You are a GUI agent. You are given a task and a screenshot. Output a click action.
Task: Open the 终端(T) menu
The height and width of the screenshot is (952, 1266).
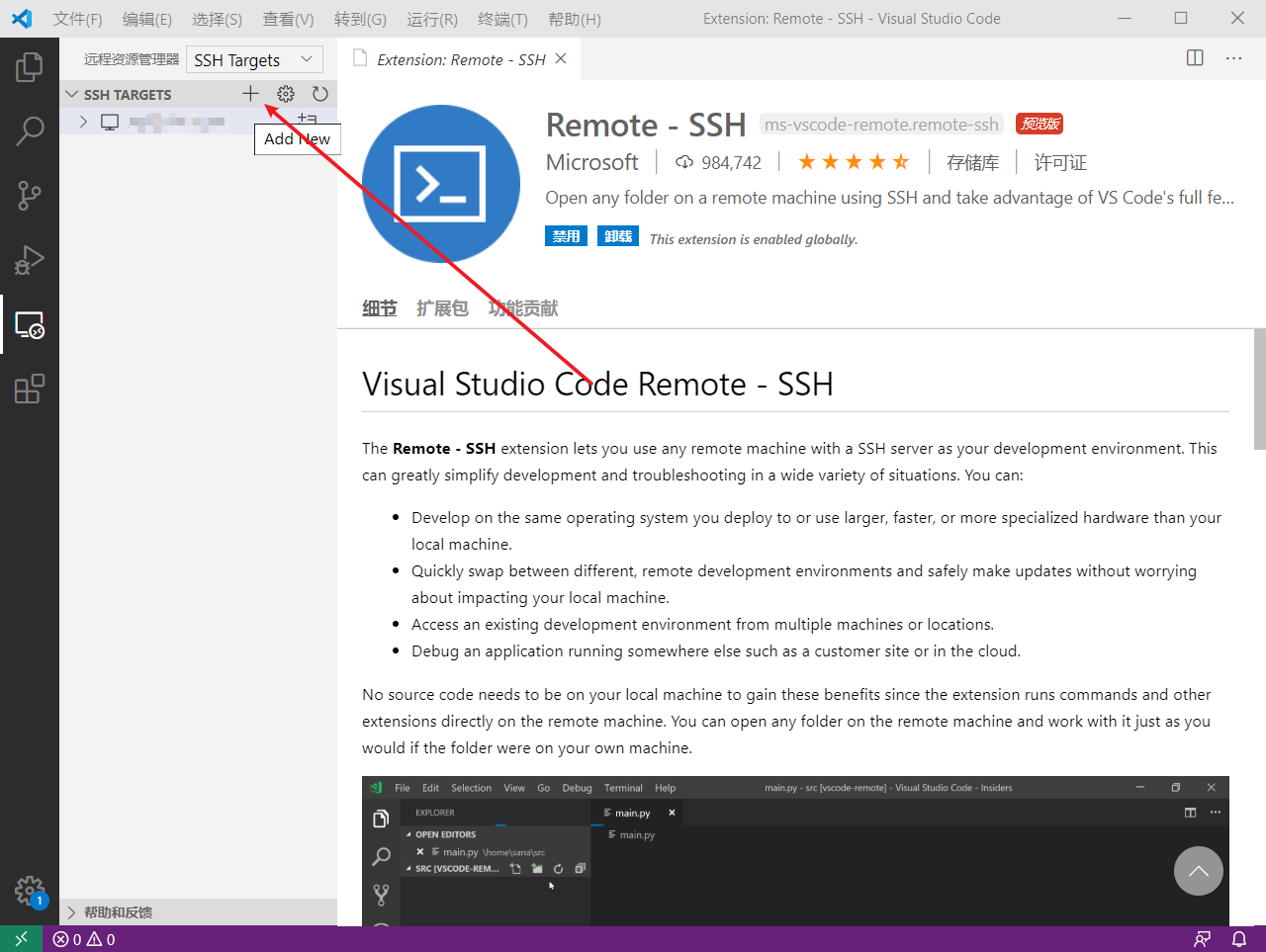[x=502, y=19]
